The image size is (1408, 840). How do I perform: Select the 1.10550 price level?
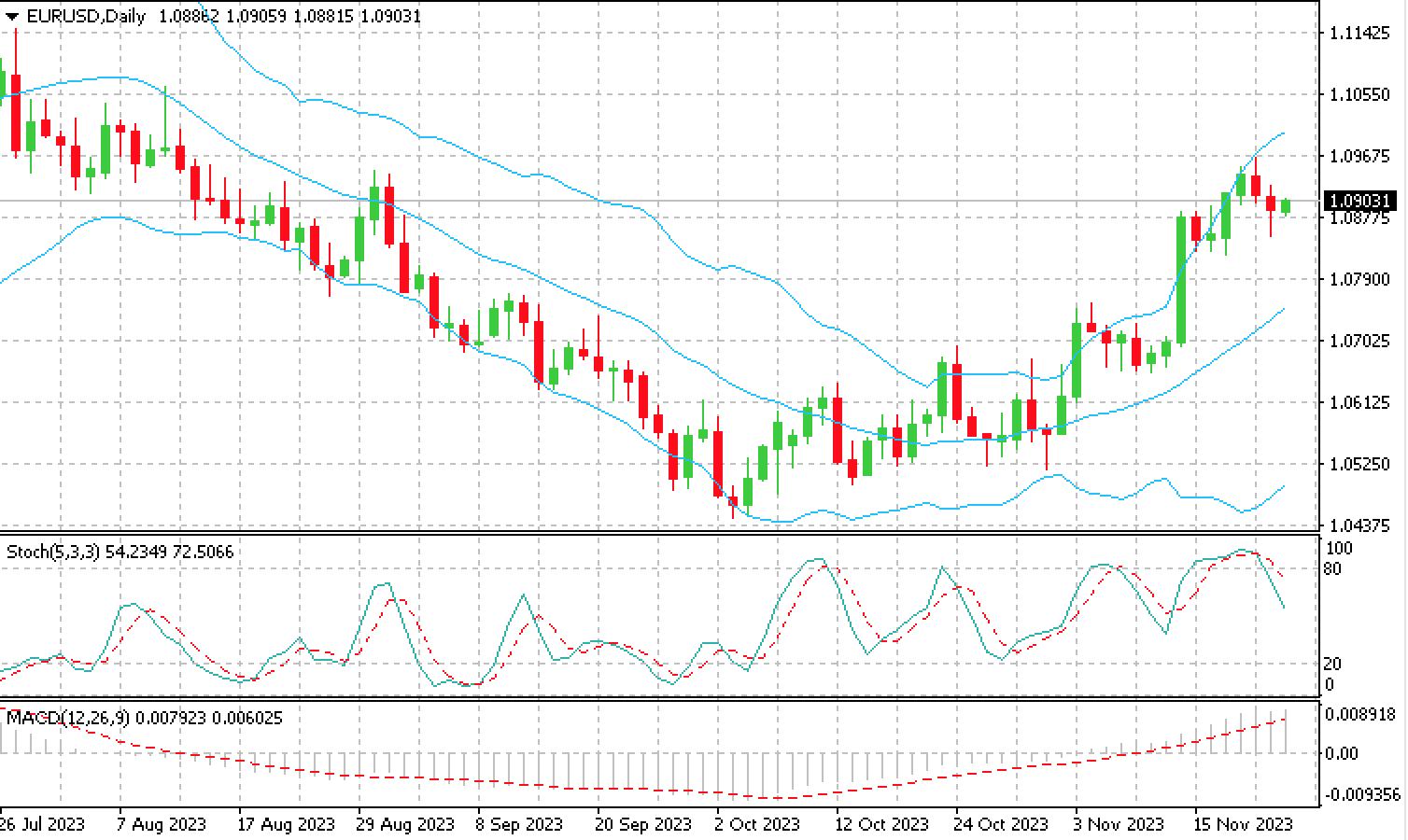coord(1359,94)
